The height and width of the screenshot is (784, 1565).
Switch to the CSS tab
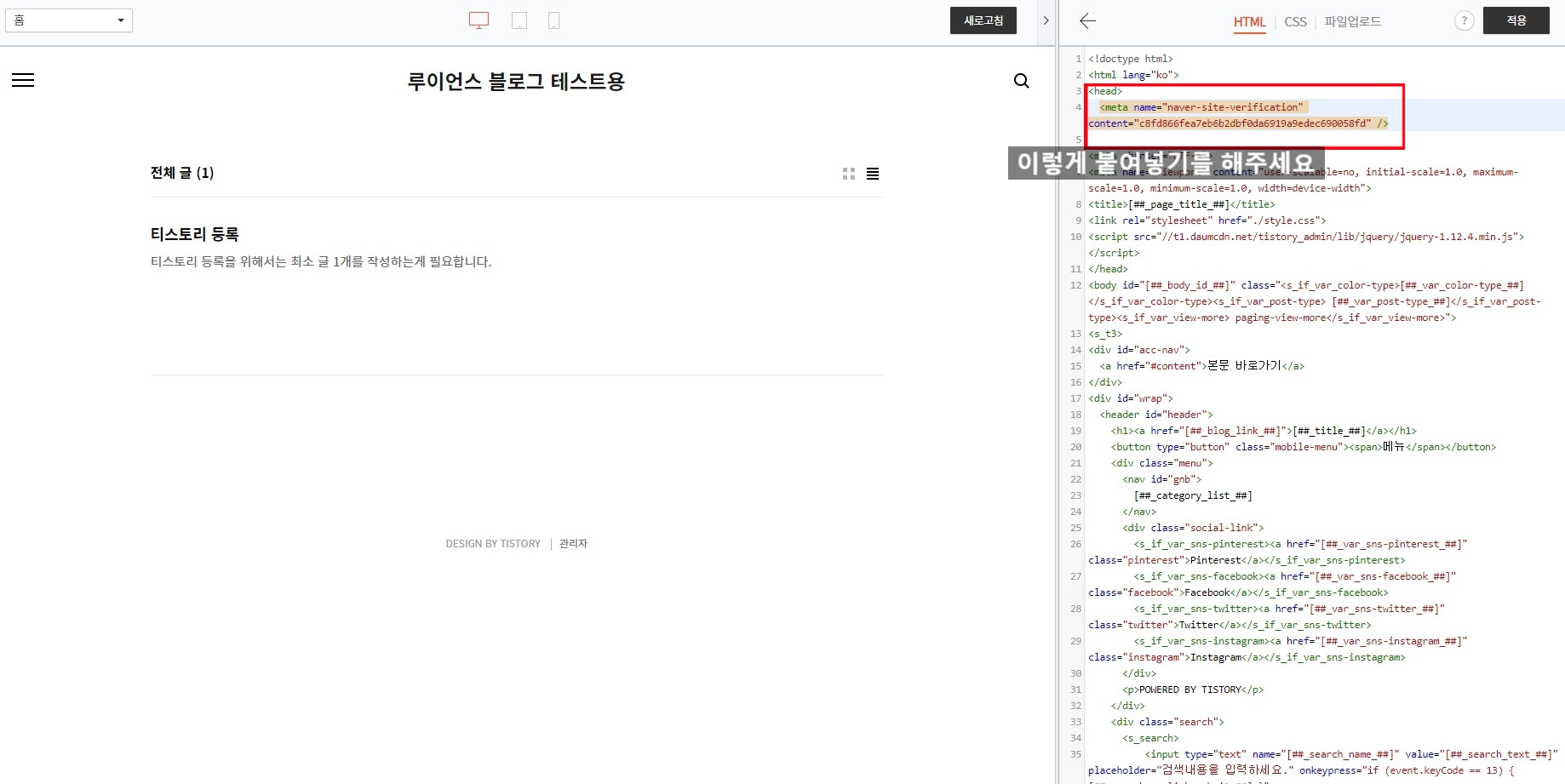click(1295, 22)
